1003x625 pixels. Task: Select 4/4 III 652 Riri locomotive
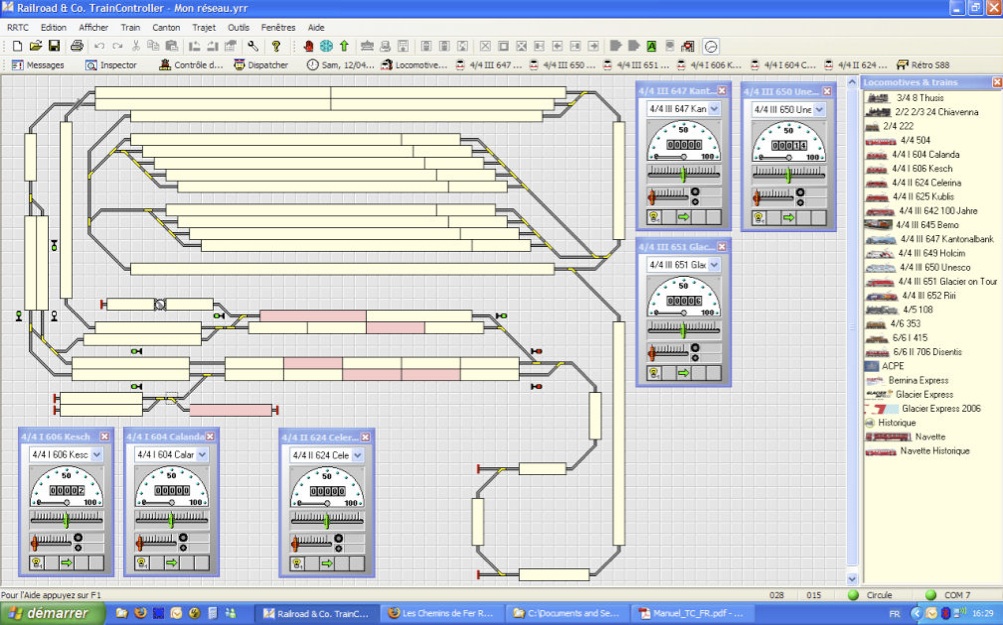click(x=929, y=296)
